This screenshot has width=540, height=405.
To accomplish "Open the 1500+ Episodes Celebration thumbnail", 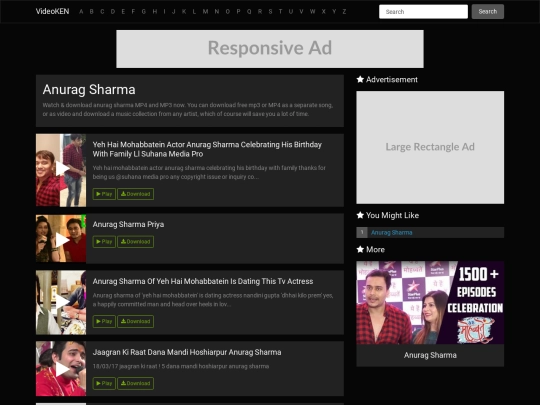I will tap(430, 303).
